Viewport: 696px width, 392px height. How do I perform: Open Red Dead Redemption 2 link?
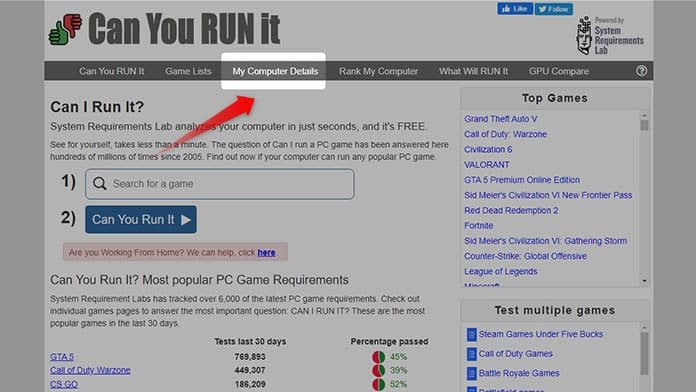pyautogui.click(x=511, y=210)
